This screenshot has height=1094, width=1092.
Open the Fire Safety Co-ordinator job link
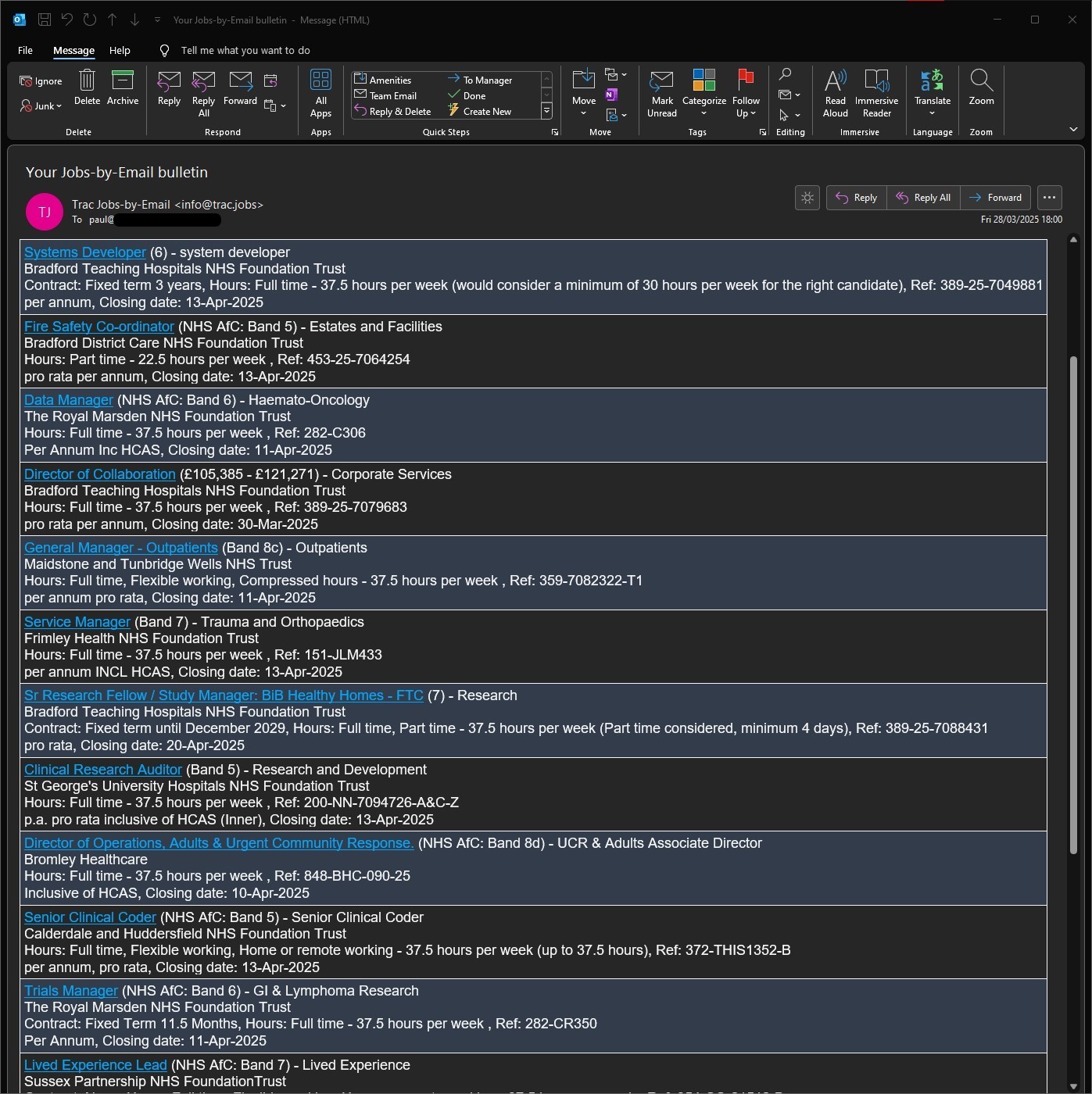[99, 327]
